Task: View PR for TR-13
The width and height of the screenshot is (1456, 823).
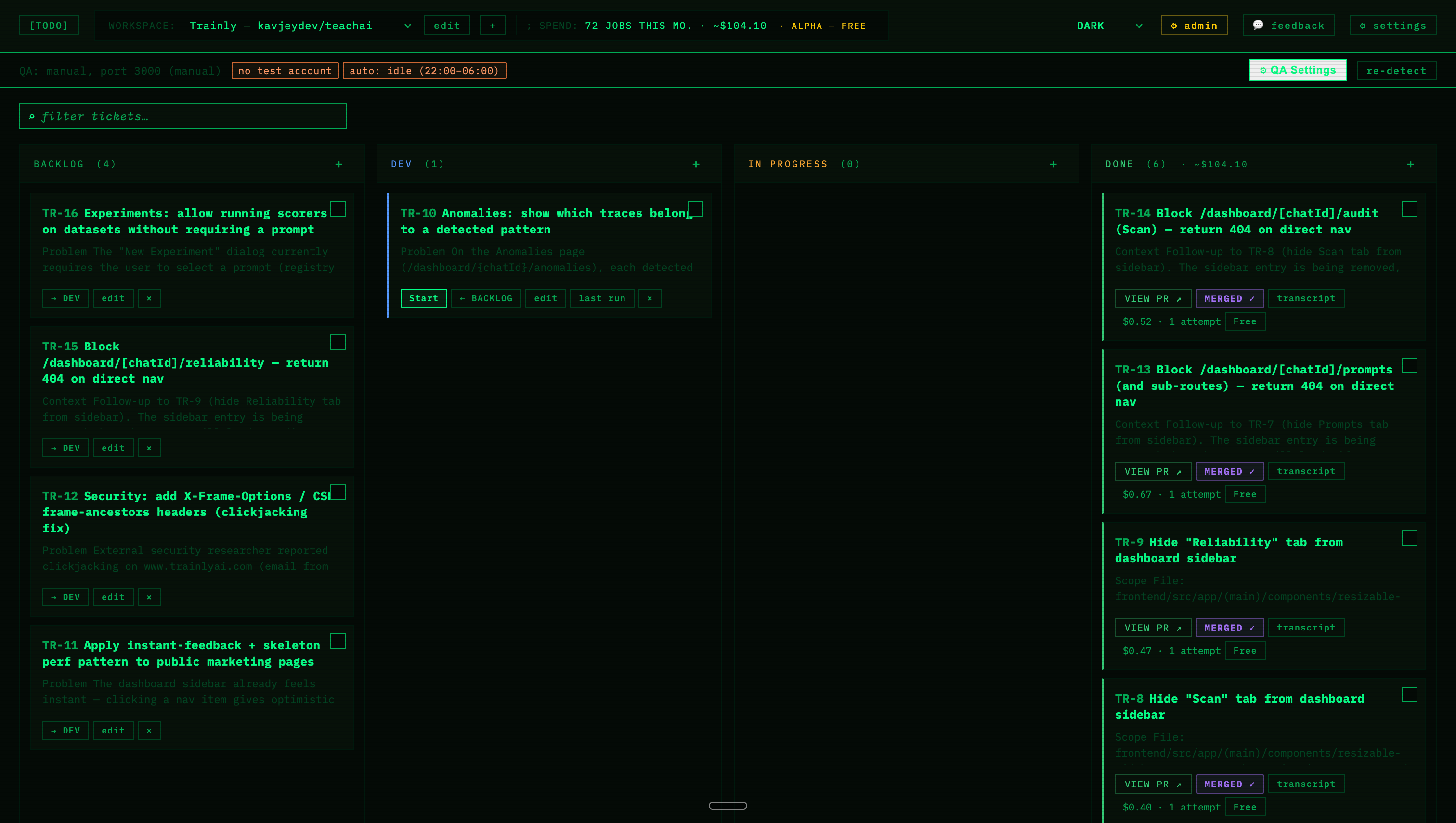Action: click(1154, 471)
